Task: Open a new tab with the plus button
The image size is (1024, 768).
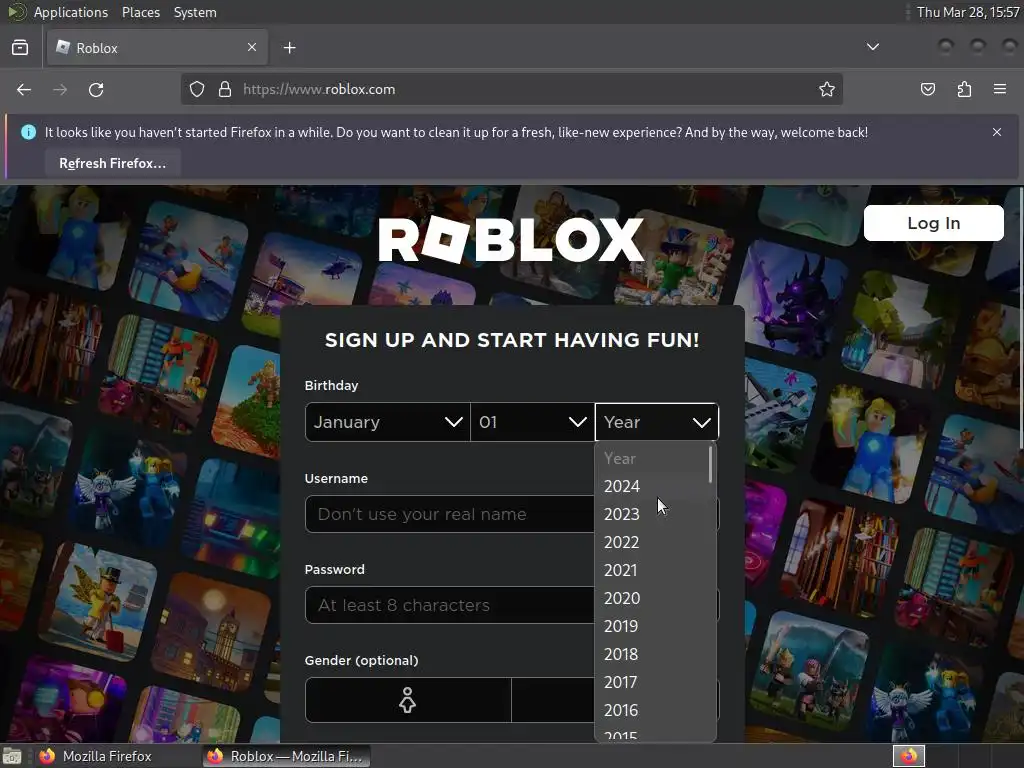Action: click(289, 48)
